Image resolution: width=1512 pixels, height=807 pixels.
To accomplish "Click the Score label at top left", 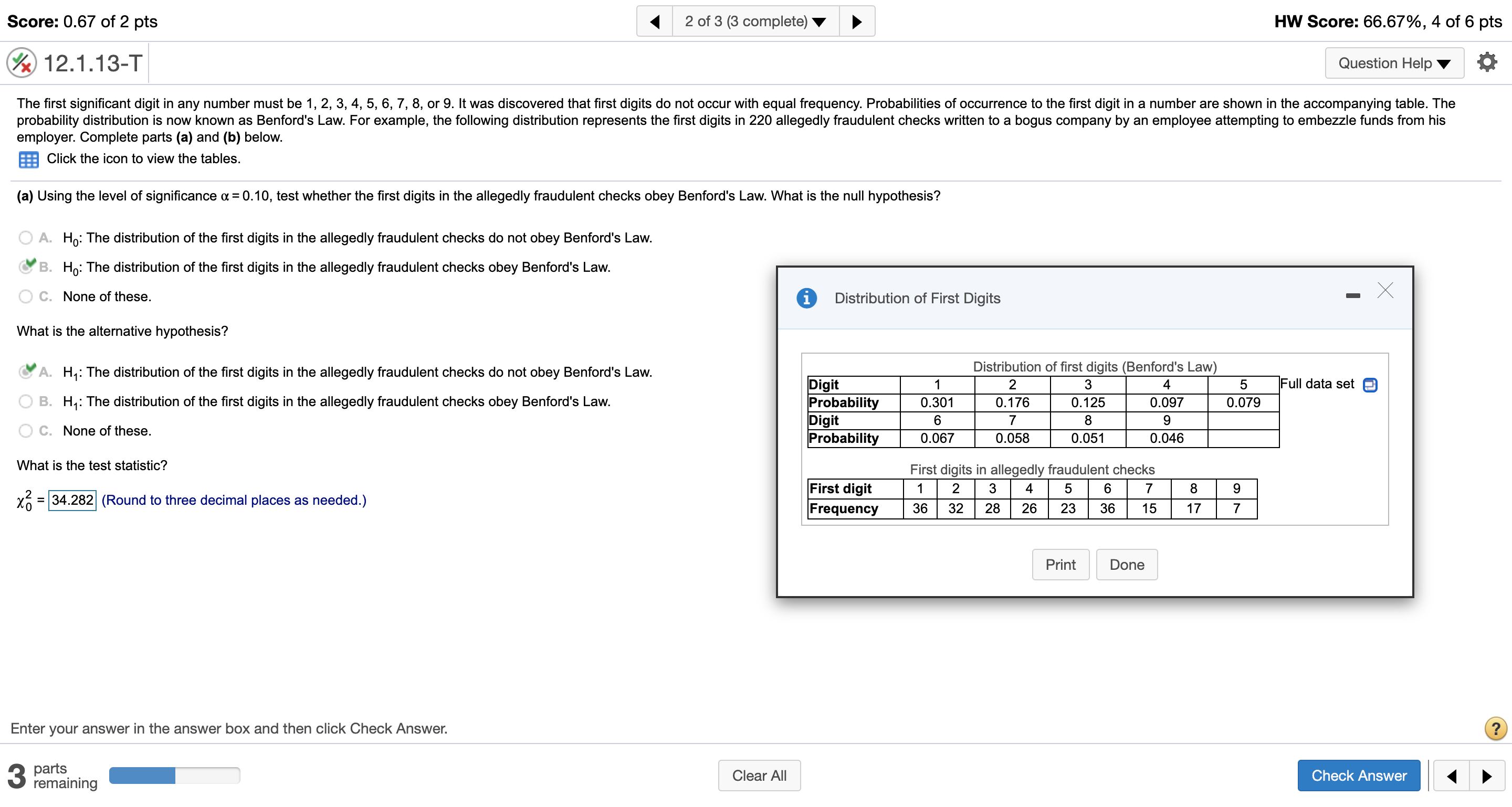I will [x=33, y=21].
